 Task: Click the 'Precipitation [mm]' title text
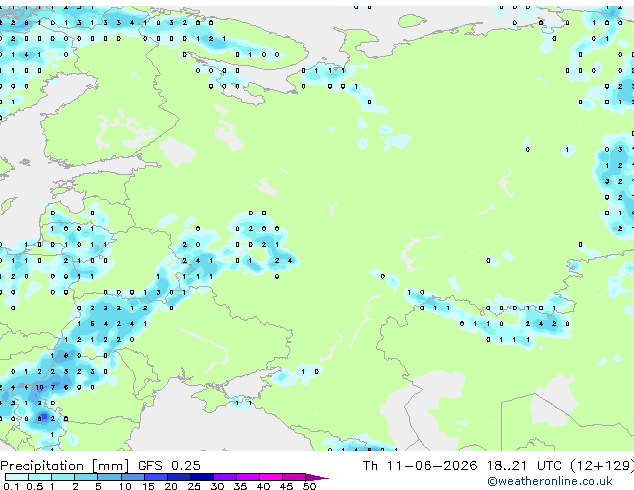click(x=65, y=466)
